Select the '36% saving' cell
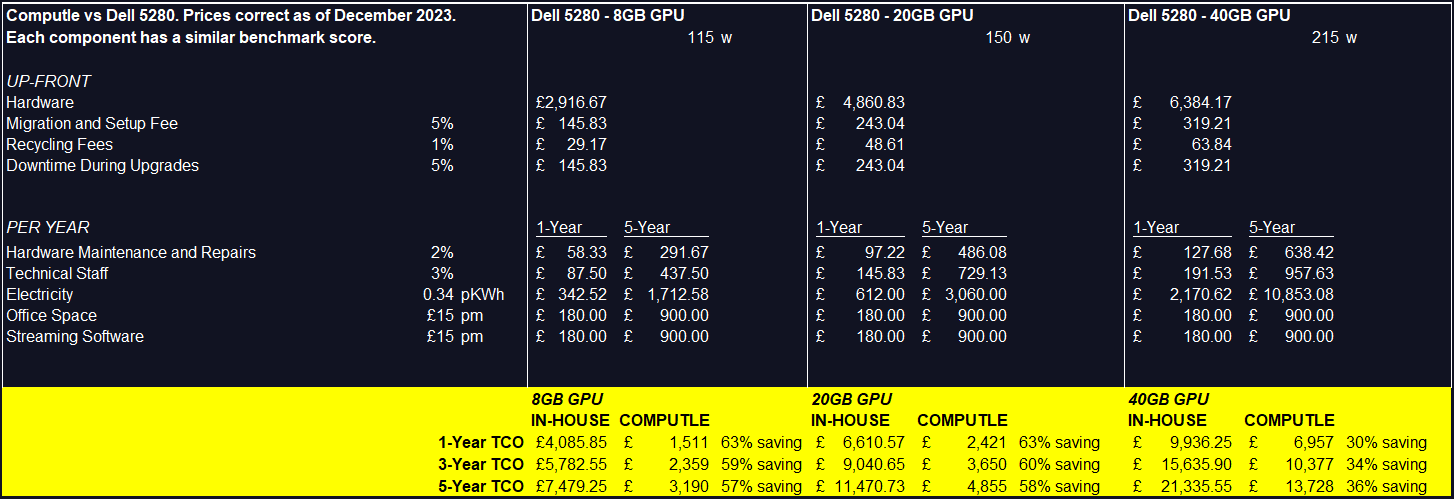The height and width of the screenshot is (499, 1454). tap(1384, 486)
